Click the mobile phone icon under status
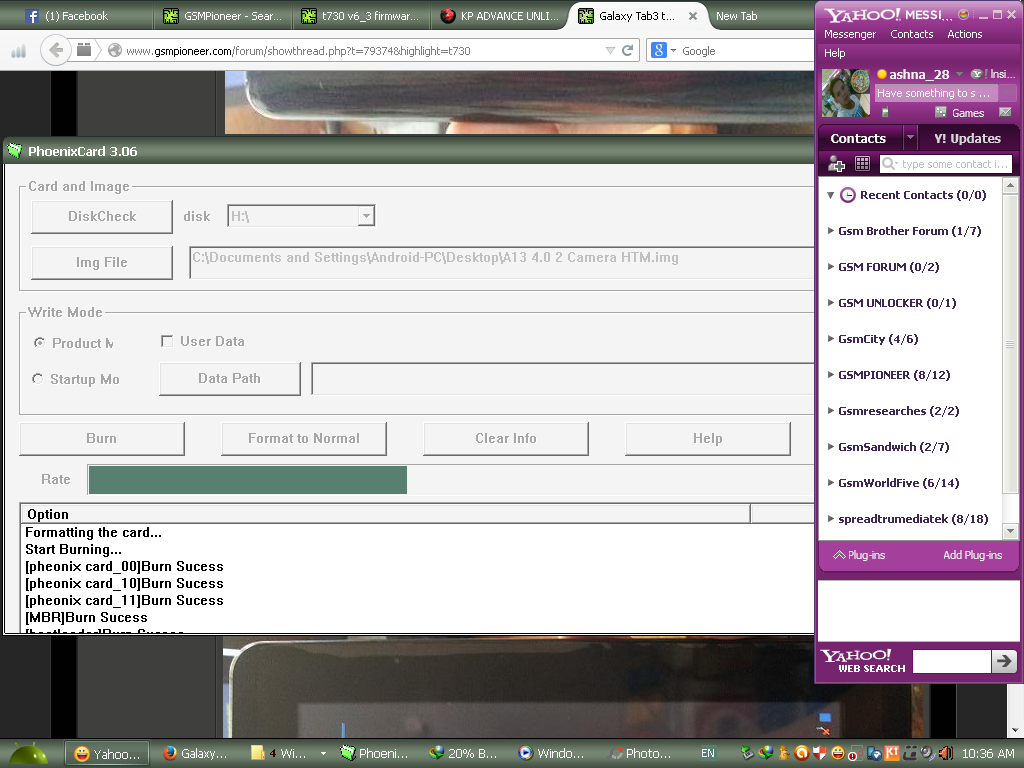Screen dimensions: 1024x768 [885, 112]
